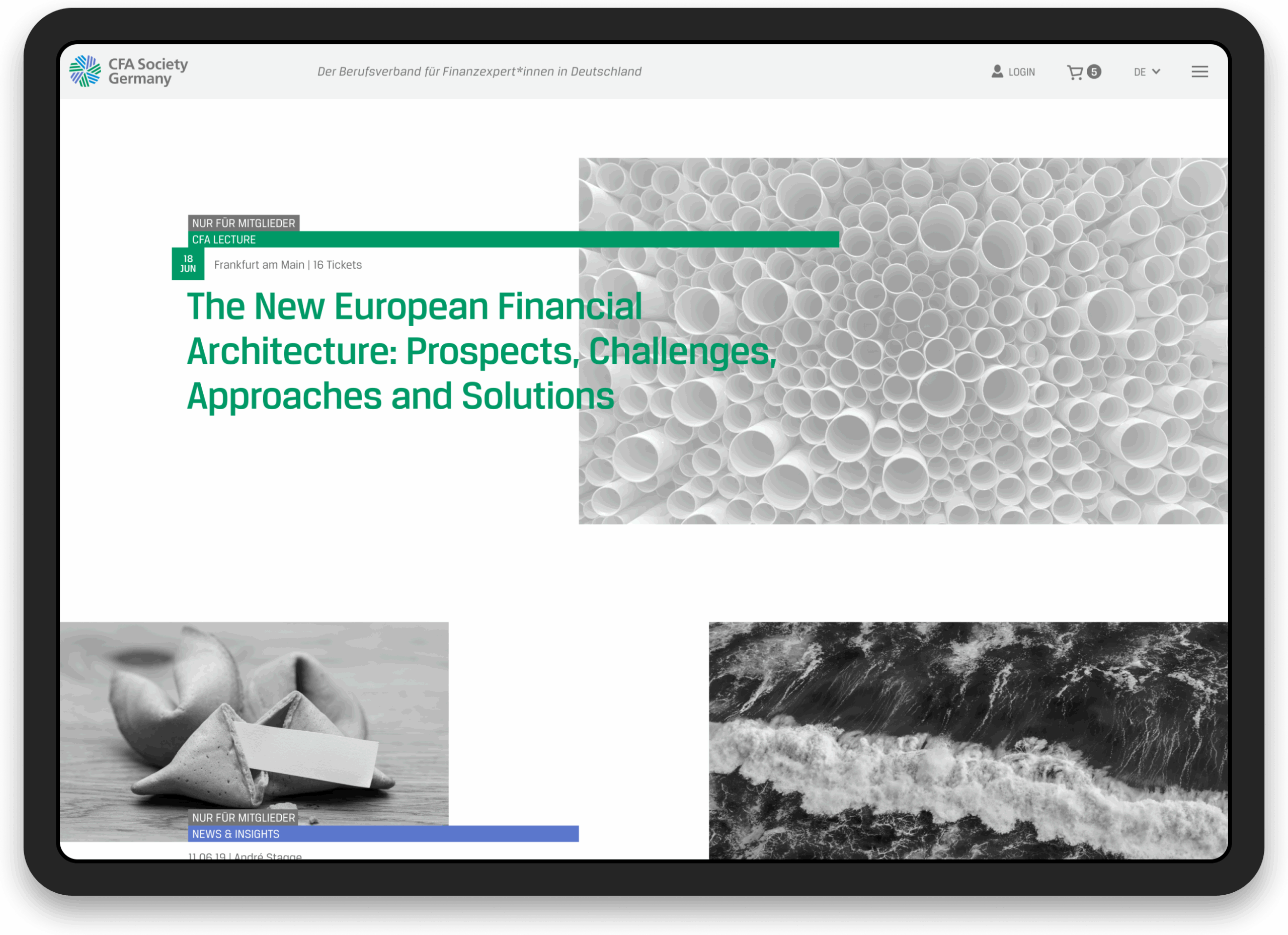Click NUR FÜR MITGLIEDER label above News
This screenshot has height=935, width=1288.
click(x=243, y=817)
